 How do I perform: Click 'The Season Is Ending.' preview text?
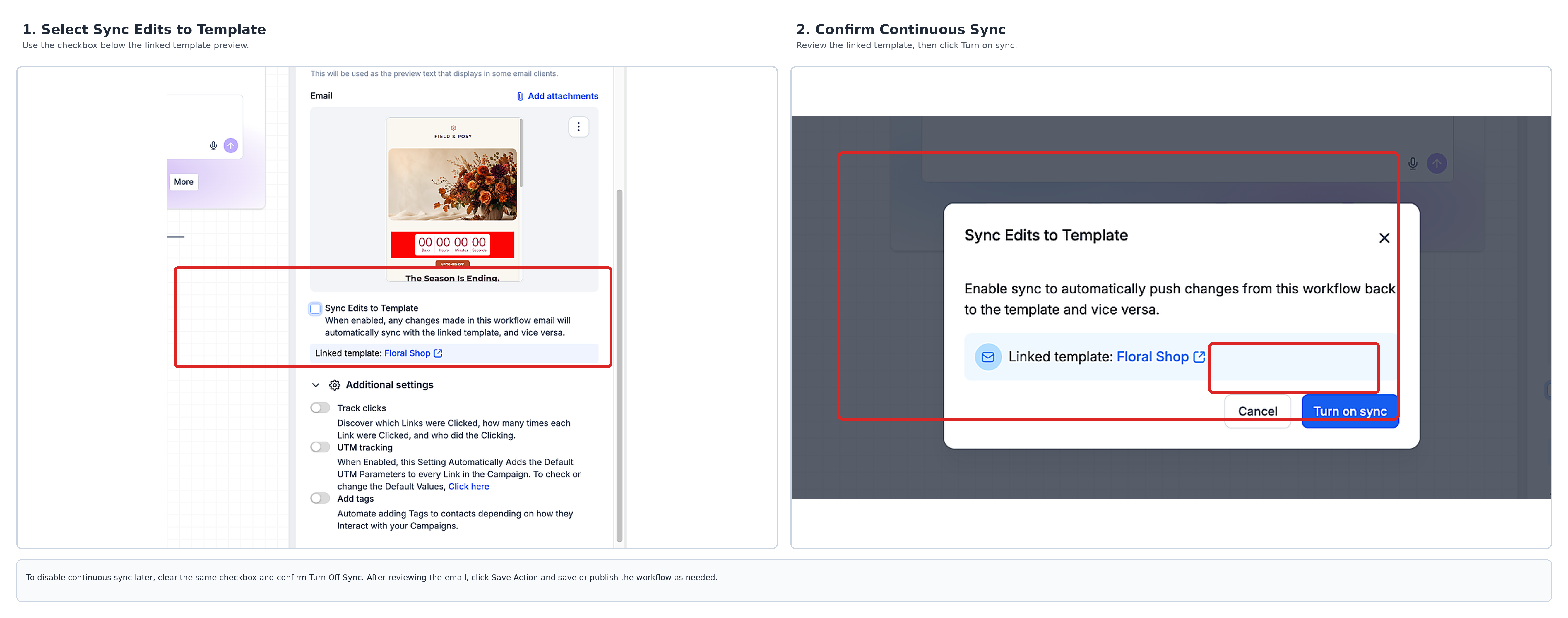click(x=452, y=278)
